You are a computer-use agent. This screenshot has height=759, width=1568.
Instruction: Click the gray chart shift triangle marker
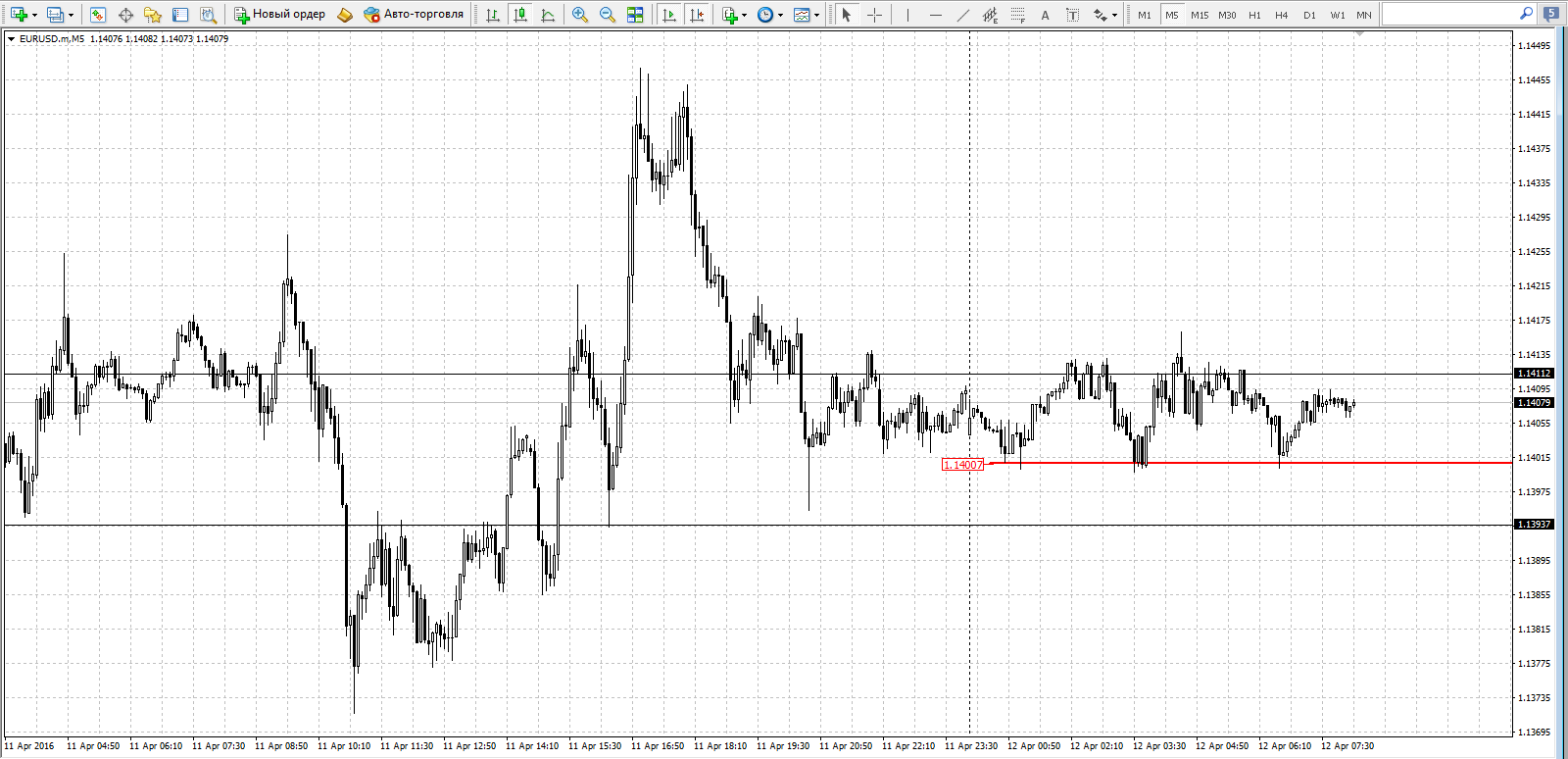tap(1360, 34)
